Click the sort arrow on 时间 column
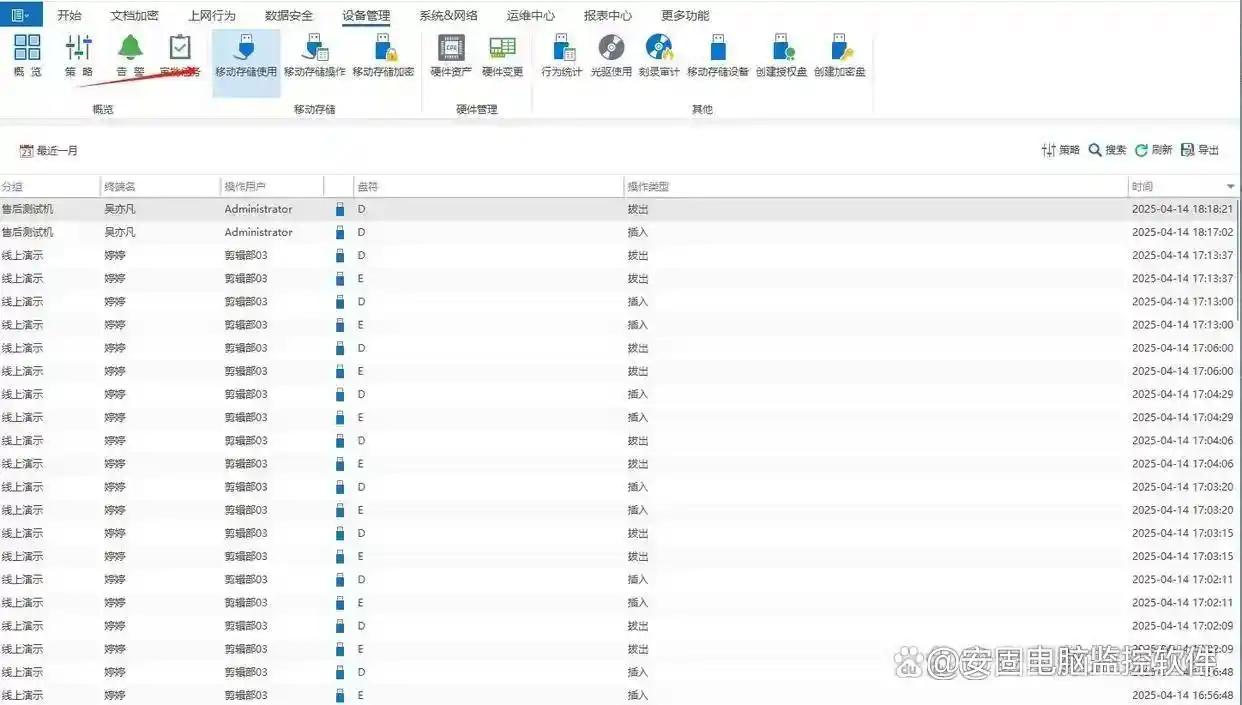 1230,187
